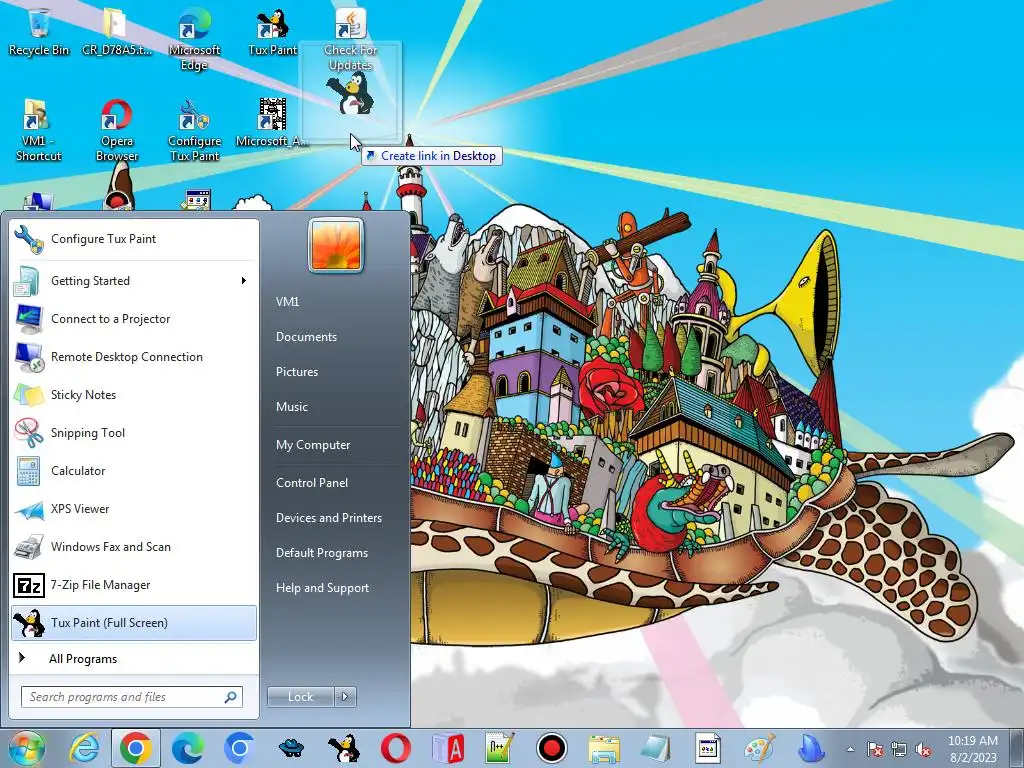Image resolution: width=1024 pixels, height=768 pixels.
Task: Open the UFO icon app in taskbar
Action: tap(291, 748)
